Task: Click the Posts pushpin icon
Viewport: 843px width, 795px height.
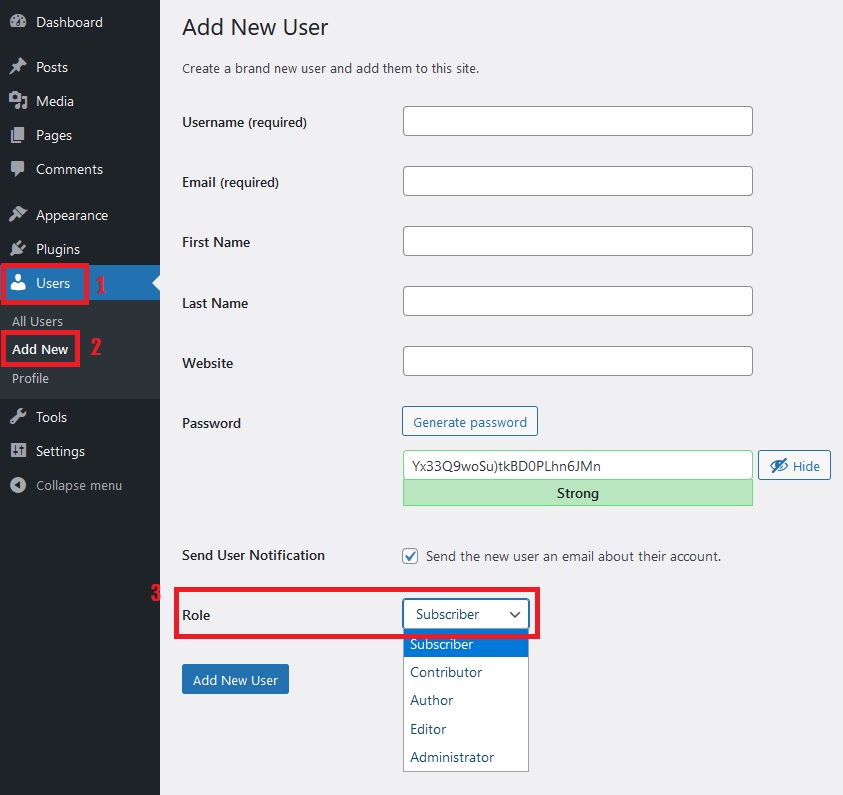Action: pyautogui.click(x=18, y=67)
